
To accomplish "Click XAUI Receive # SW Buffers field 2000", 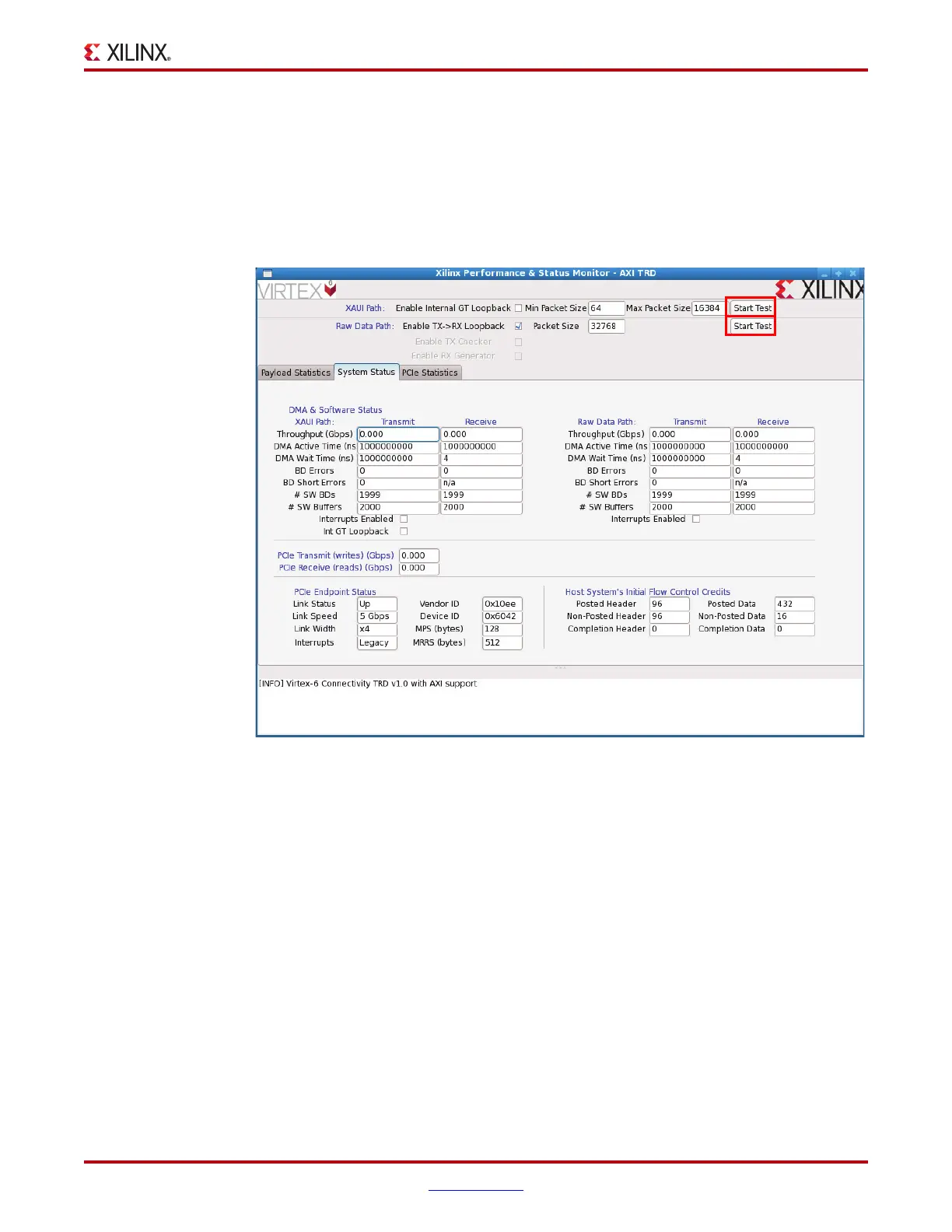I will [481, 507].
